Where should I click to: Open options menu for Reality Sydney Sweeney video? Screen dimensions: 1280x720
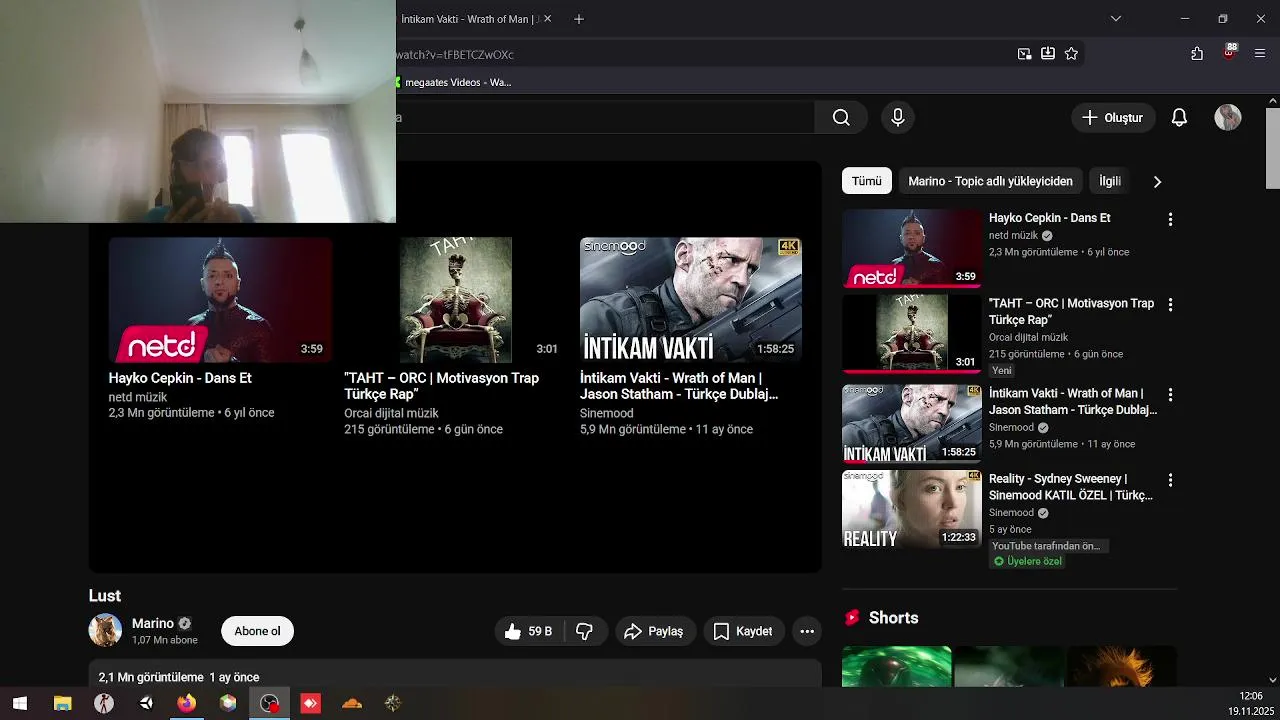click(x=1170, y=480)
